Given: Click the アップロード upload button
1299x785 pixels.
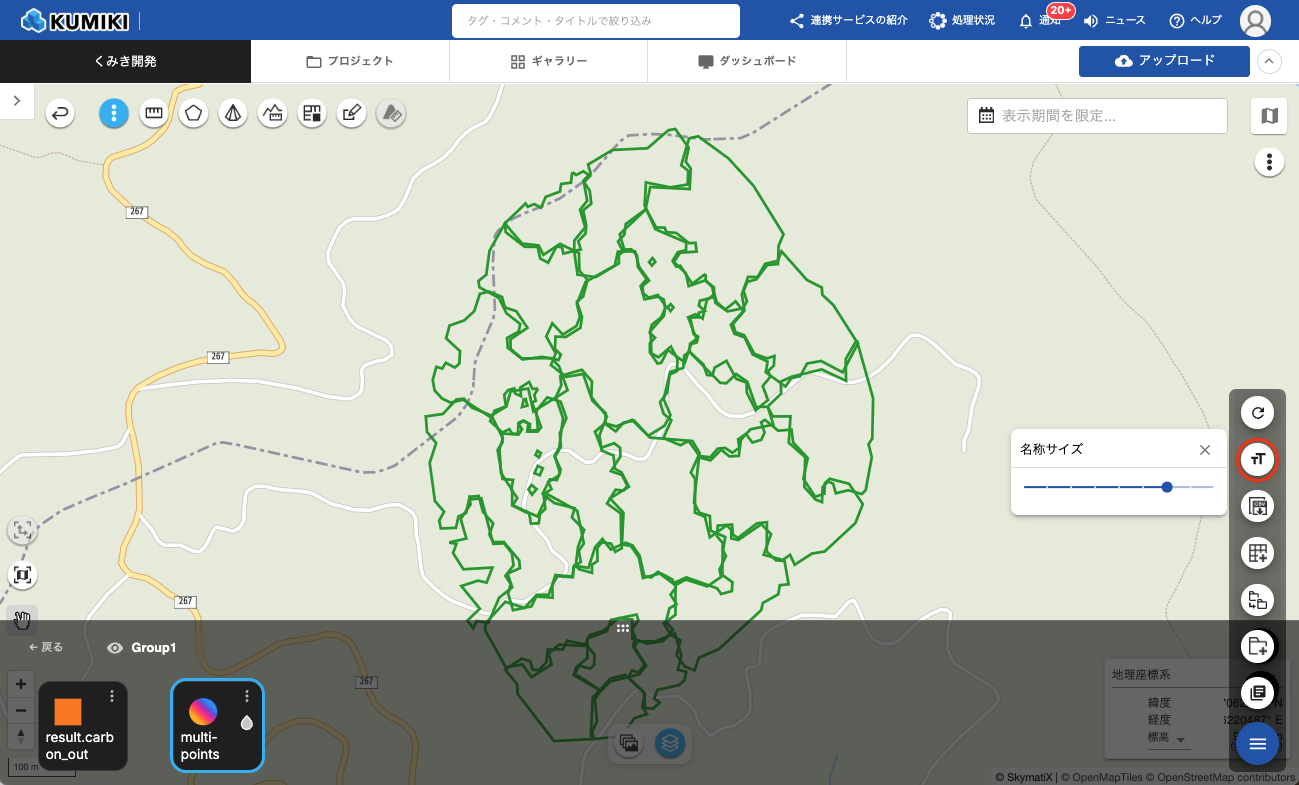Looking at the screenshot, I should coord(1164,61).
